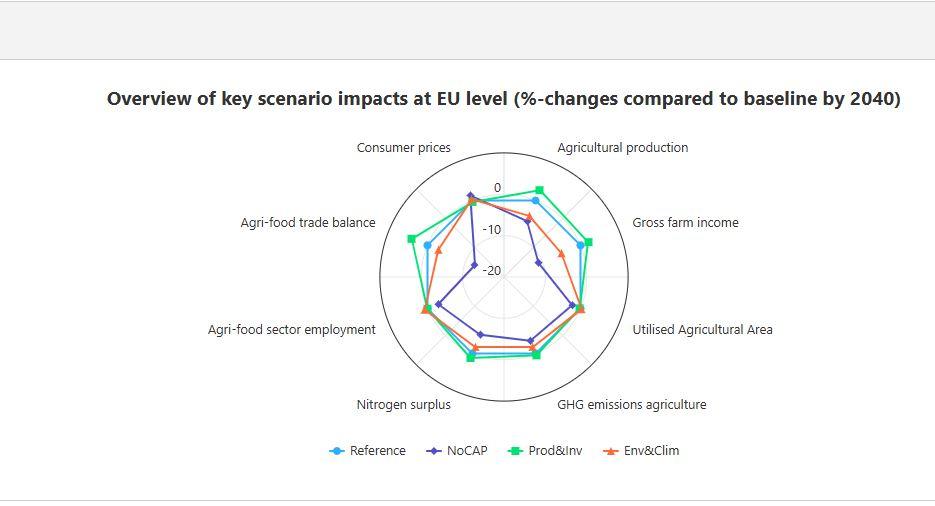
Task: Click the chart title about scenario impacts
Action: (503, 99)
